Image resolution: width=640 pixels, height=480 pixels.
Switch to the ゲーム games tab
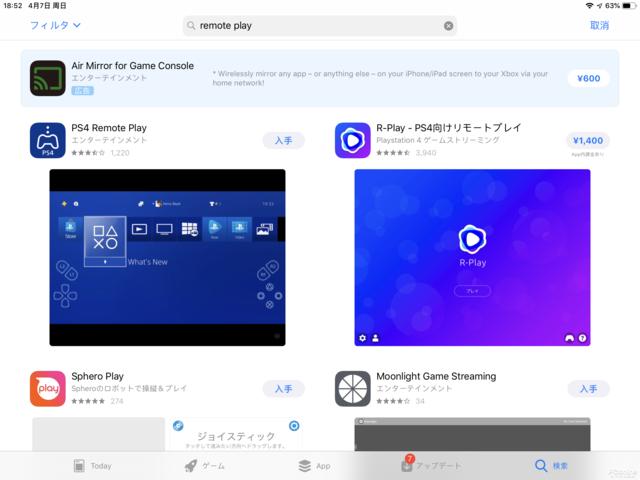click(x=204, y=465)
